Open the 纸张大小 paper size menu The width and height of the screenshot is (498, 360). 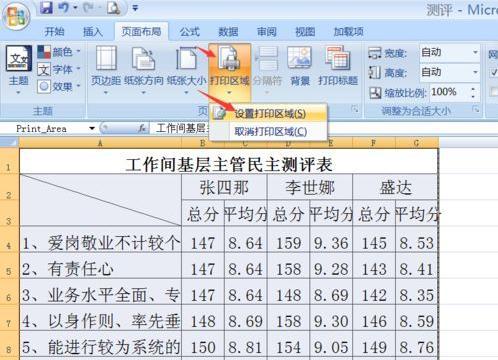coord(186,70)
